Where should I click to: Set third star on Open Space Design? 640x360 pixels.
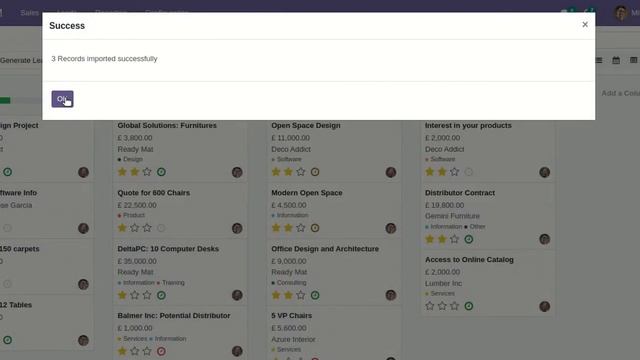pyautogui.click(x=301, y=172)
